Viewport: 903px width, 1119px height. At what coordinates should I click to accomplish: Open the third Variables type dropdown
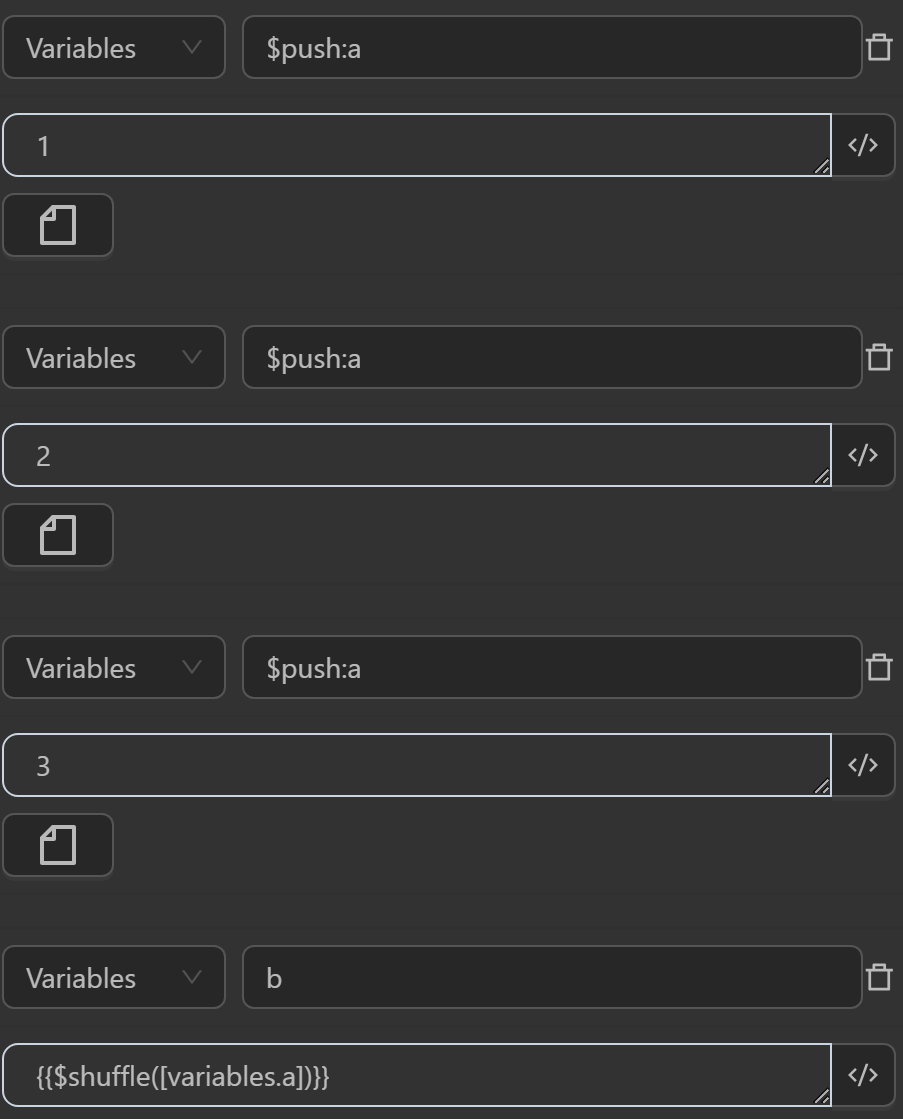[x=114, y=667]
